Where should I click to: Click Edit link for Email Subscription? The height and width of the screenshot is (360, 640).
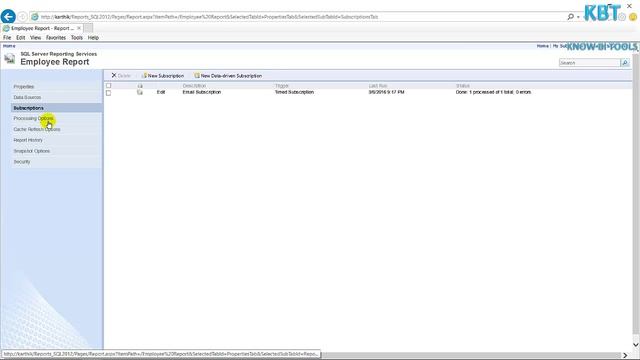[x=161, y=92]
